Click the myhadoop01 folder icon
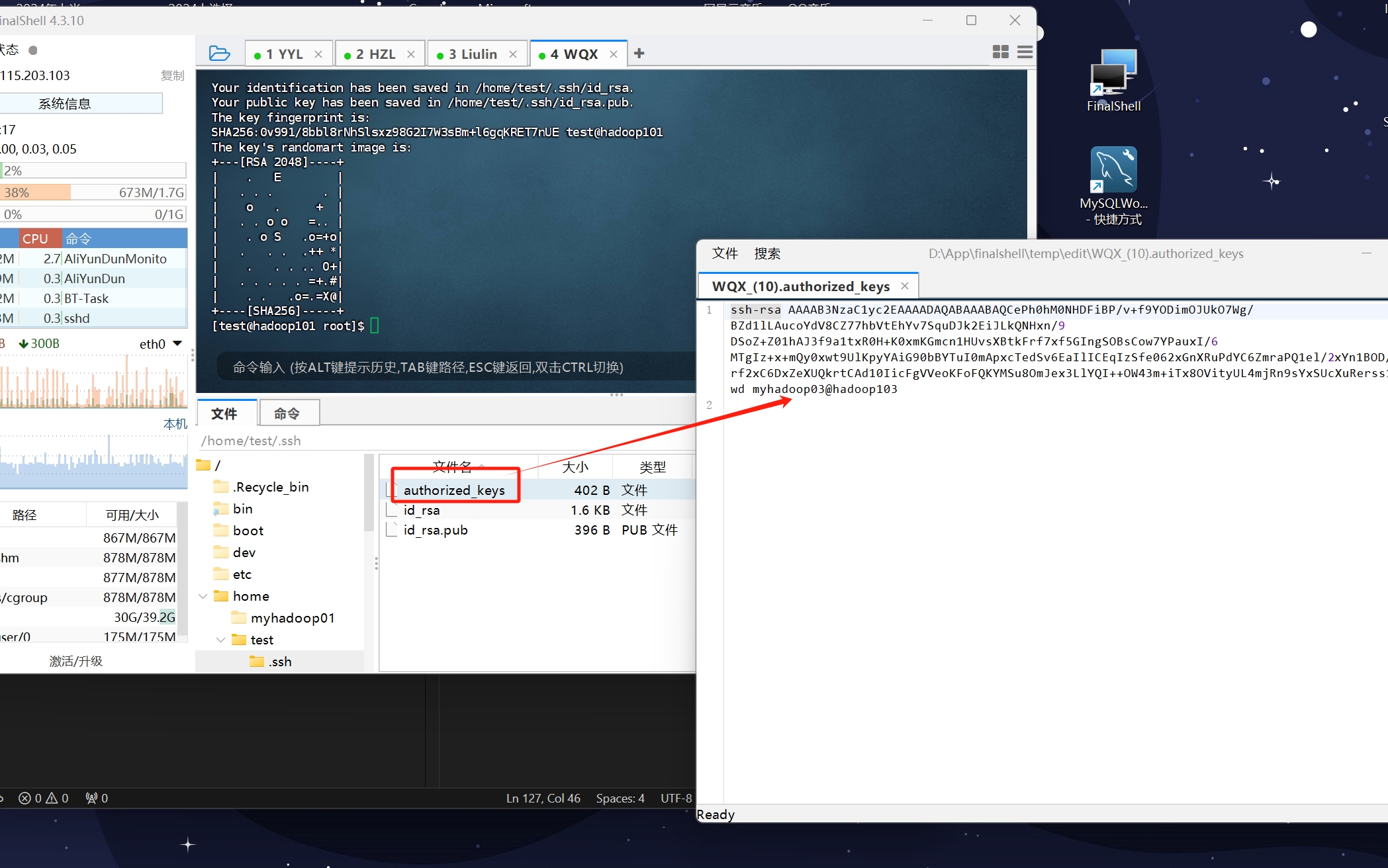The image size is (1388, 868). (239, 618)
